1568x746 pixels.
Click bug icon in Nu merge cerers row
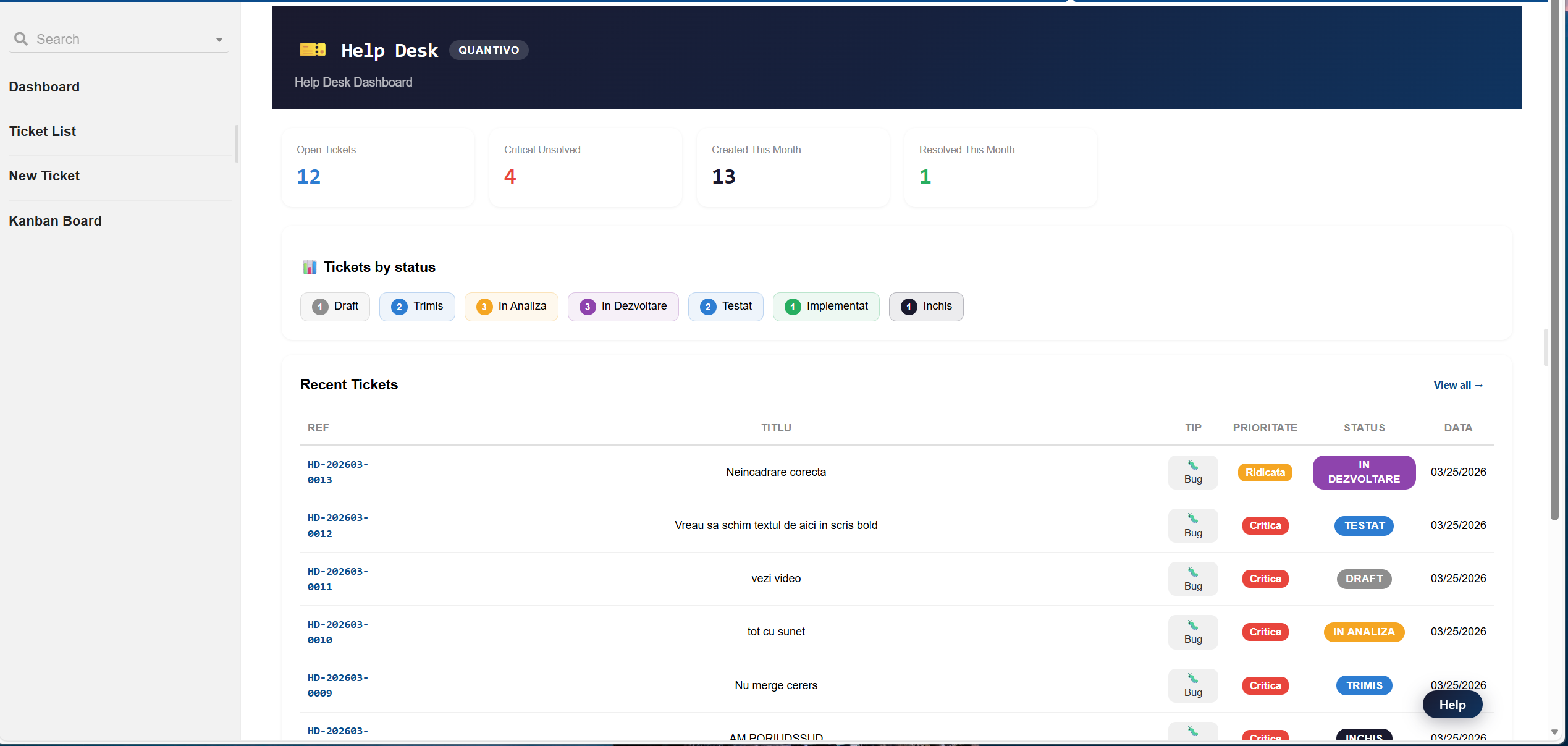(1193, 678)
